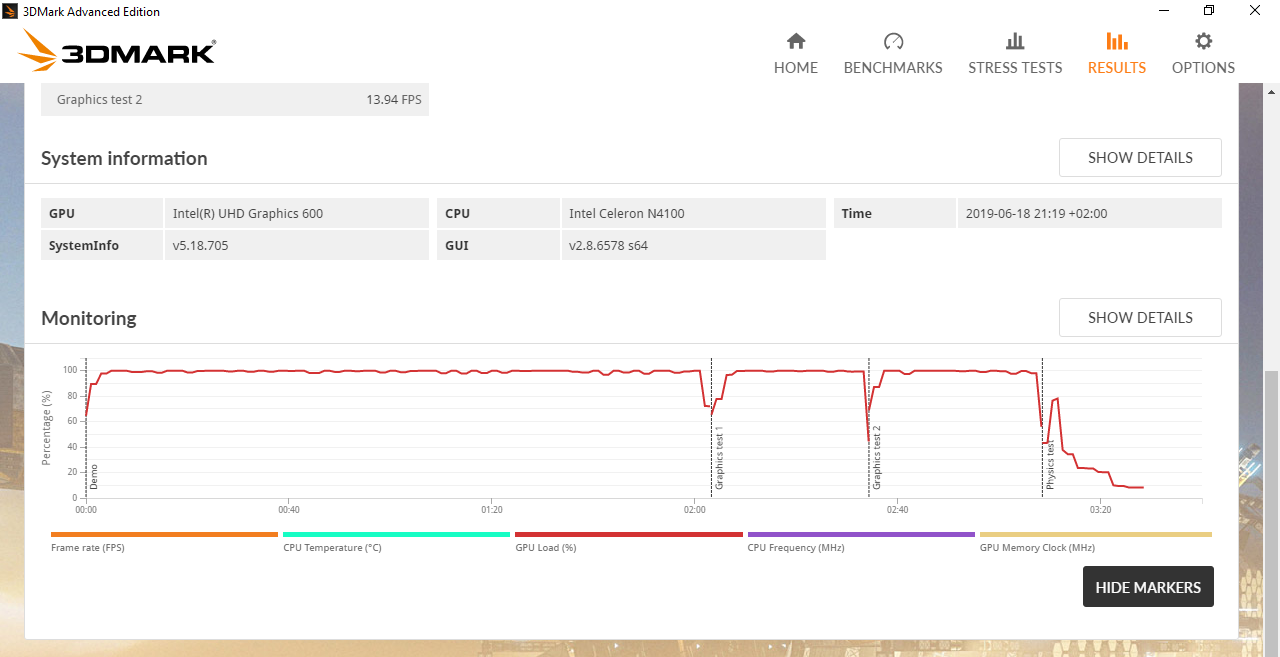
Task: Click the 00:40 time axis label
Action: pos(289,510)
